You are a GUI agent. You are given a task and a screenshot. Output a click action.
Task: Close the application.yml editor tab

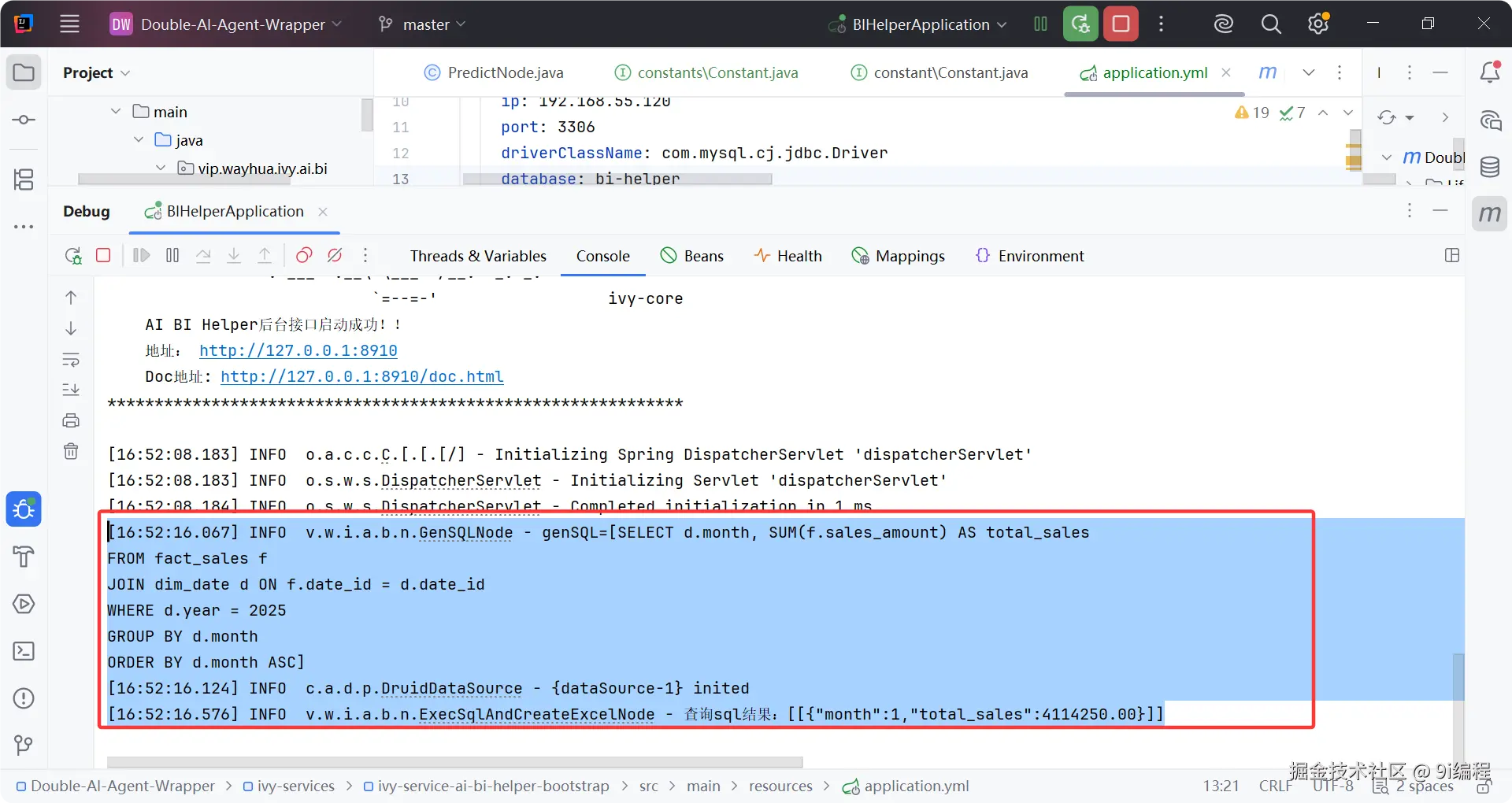pyautogui.click(x=1226, y=72)
